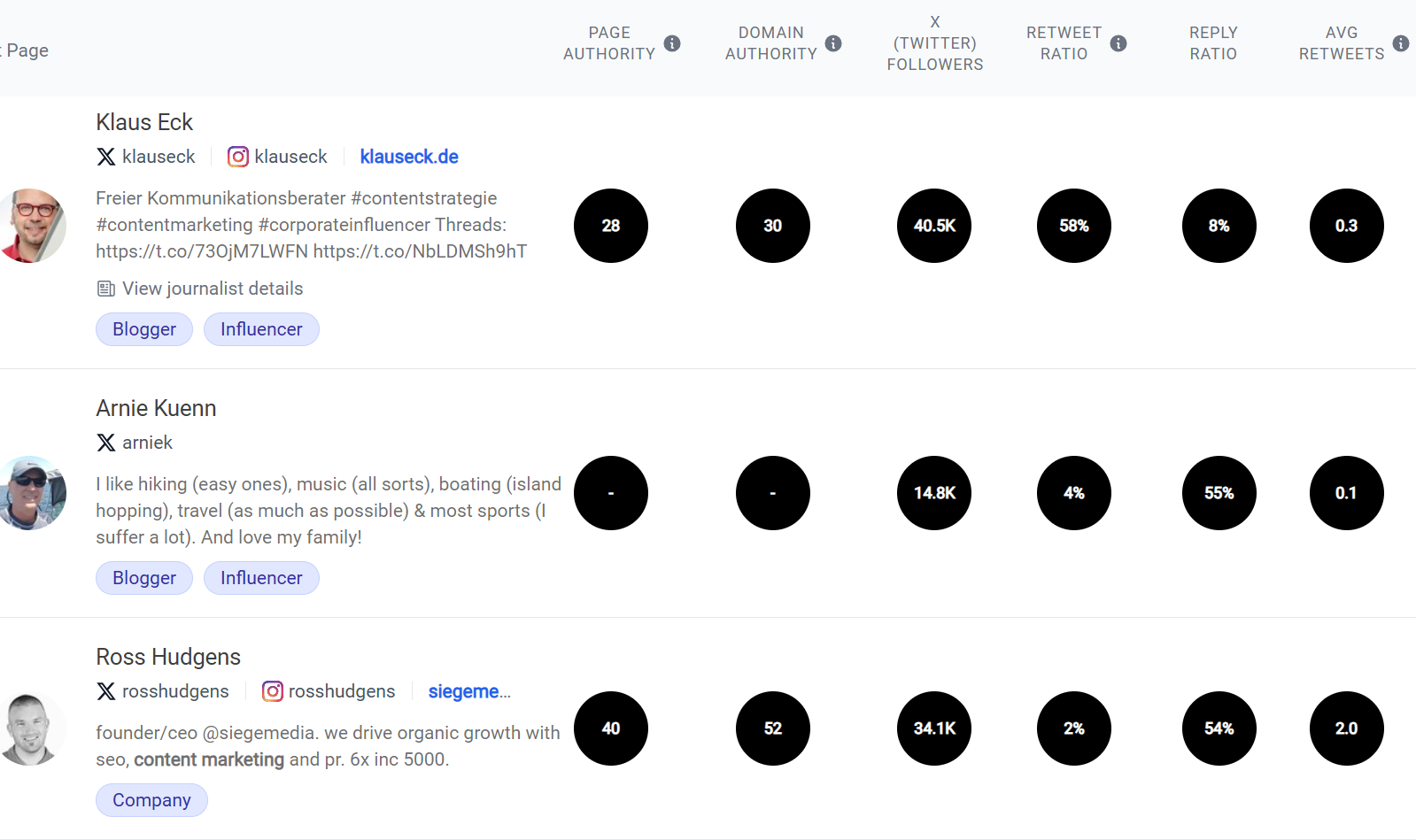Click the X icon on Klaus Eck's profile
The height and width of the screenshot is (840, 1416).
click(x=105, y=157)
